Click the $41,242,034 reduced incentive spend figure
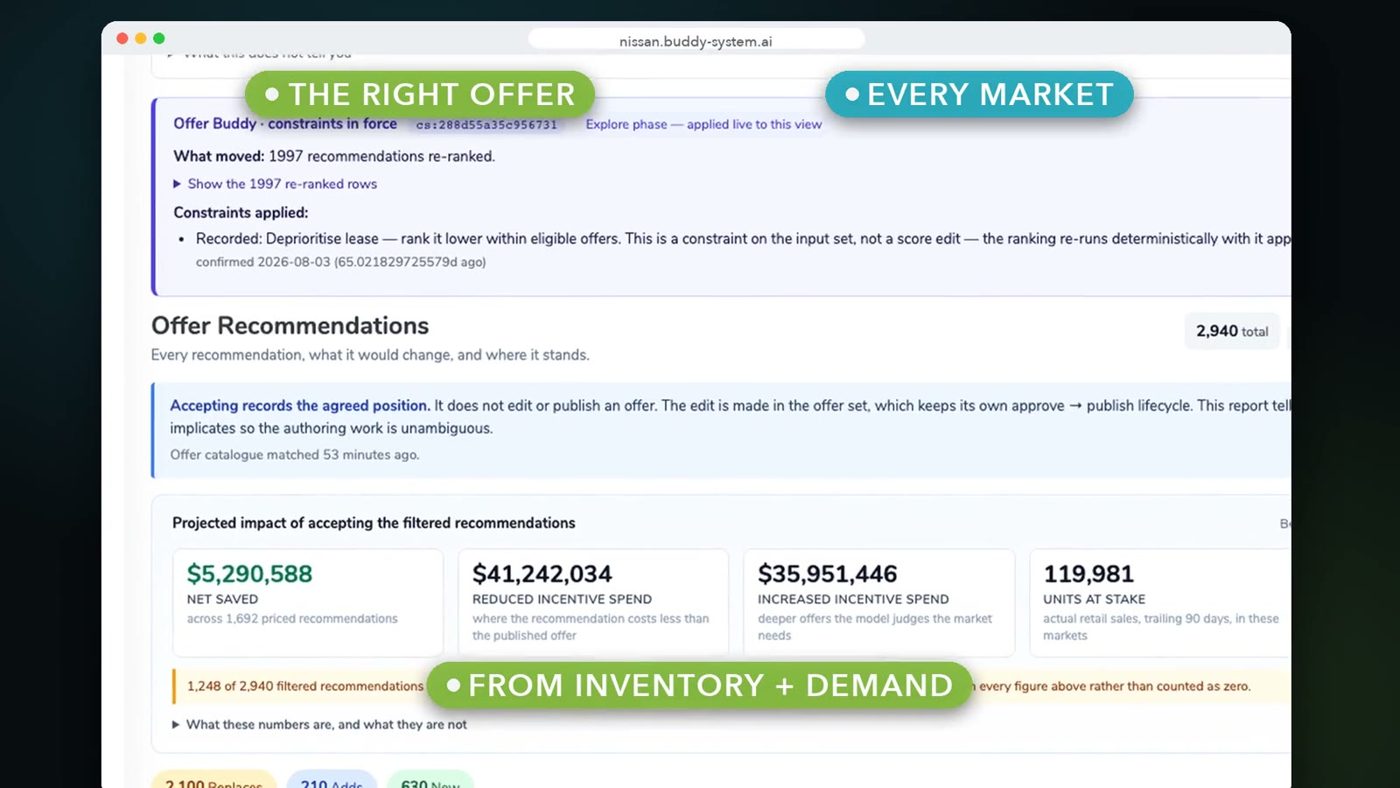Image resolution: width=1400 pixels, height=788 pixels. coord(542,574)
